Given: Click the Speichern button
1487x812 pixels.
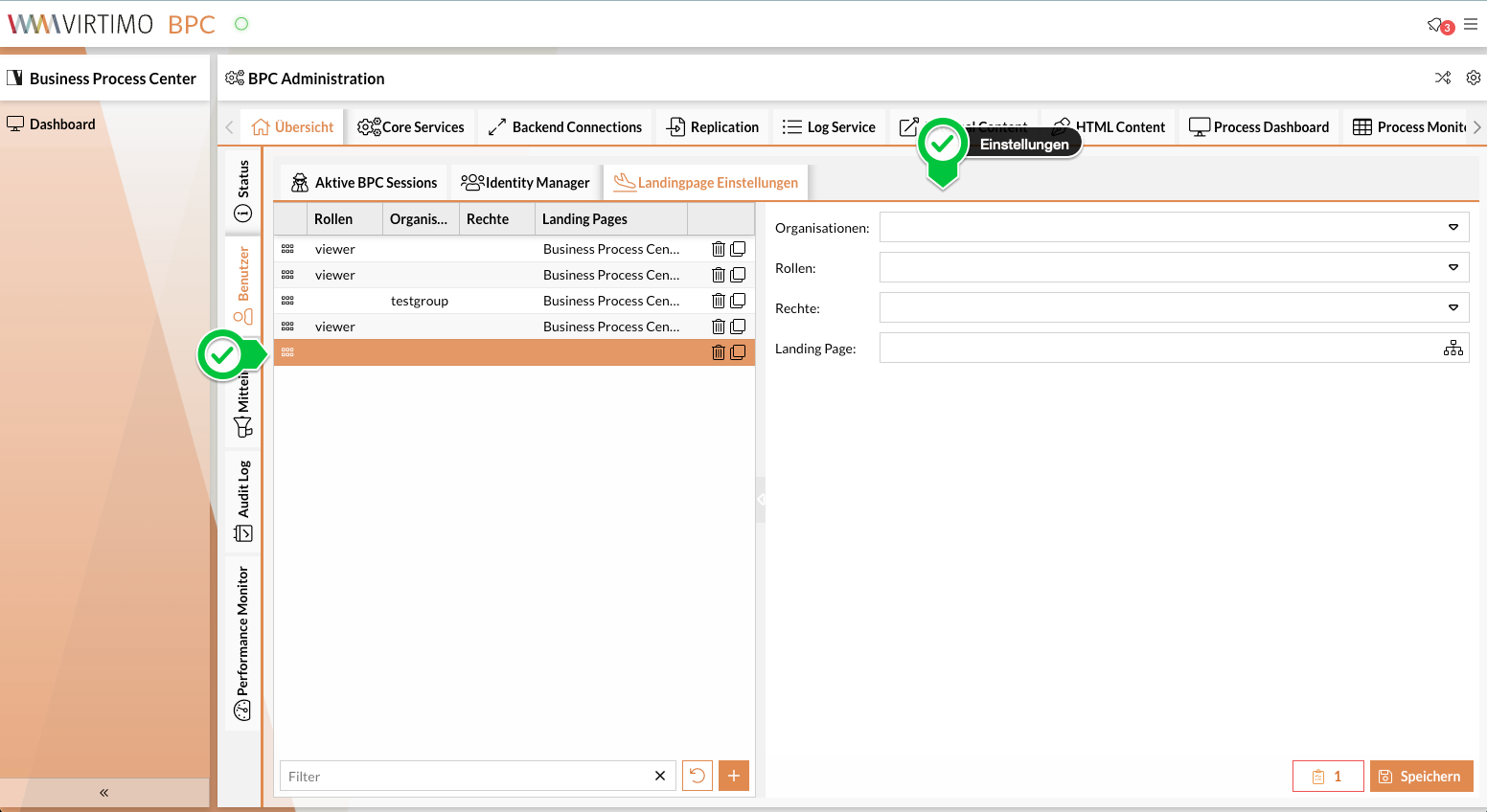Looking at the screenshot, I should (1421, 777).
